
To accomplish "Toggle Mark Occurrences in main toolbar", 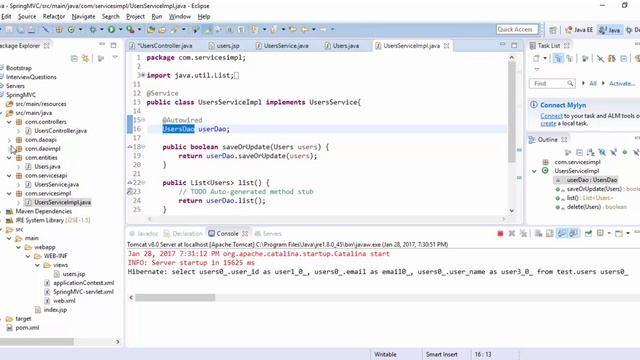I will (x=208, y=29).
